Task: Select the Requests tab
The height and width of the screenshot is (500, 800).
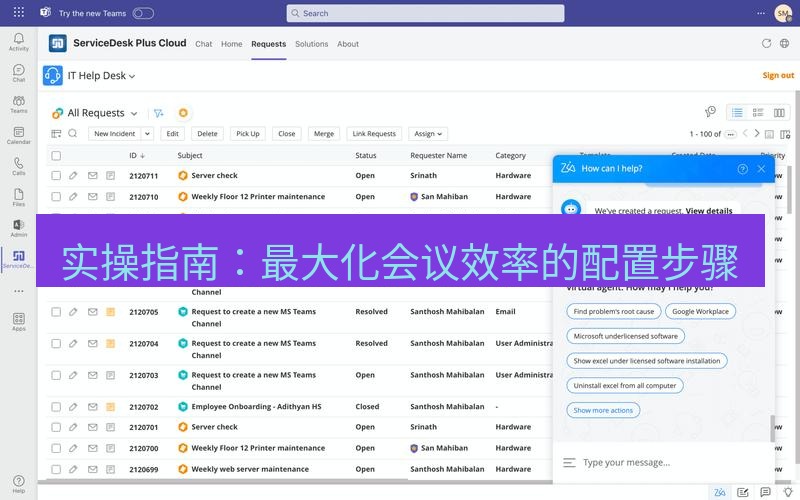Action: [x=268, y=44]
